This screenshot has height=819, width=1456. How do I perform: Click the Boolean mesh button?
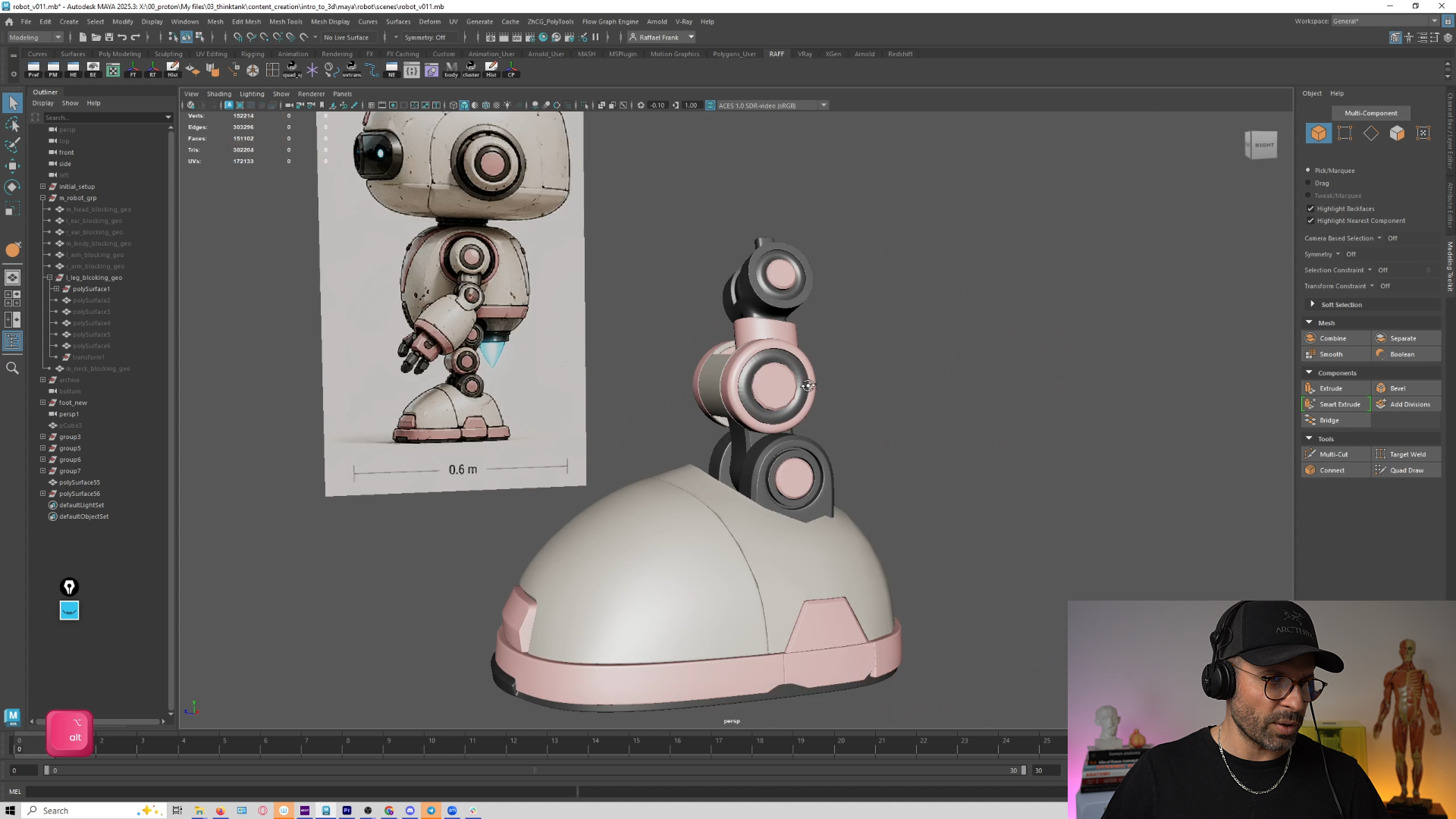(x=1407, y=354)
